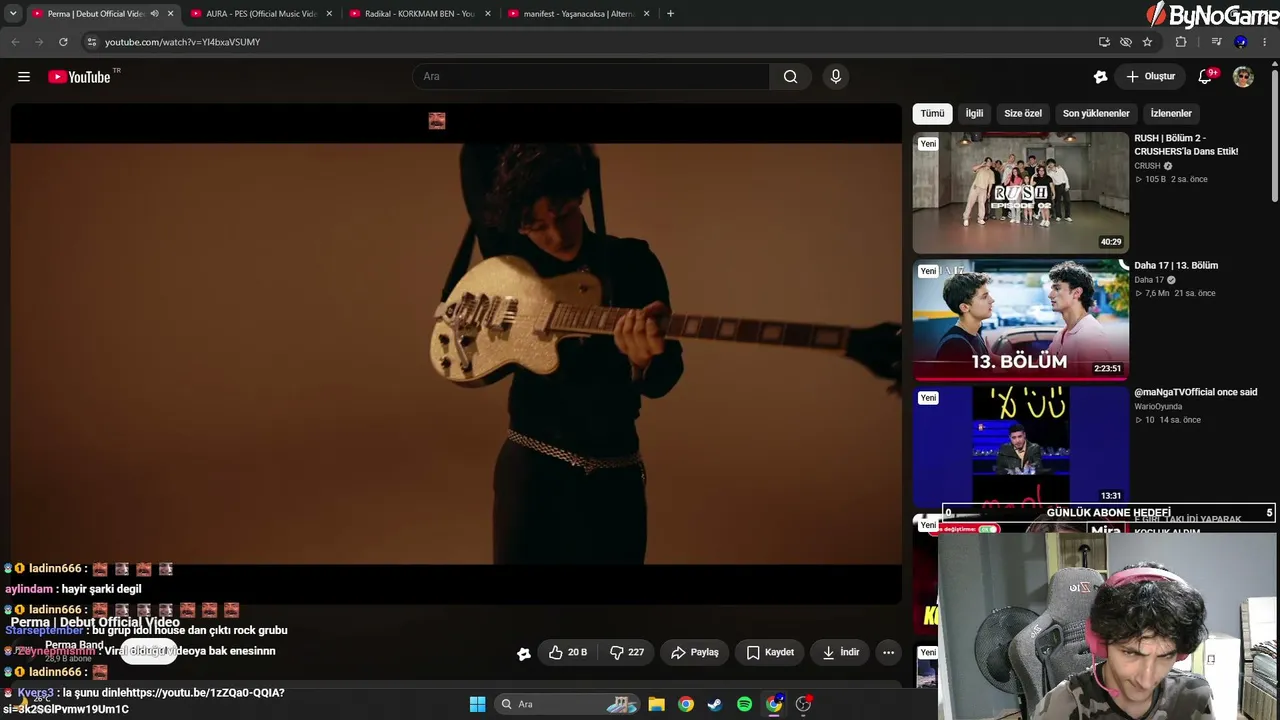Go to the YouTube home logo
The height and width of the screenshot is (720, 1280).
(80, 77)
